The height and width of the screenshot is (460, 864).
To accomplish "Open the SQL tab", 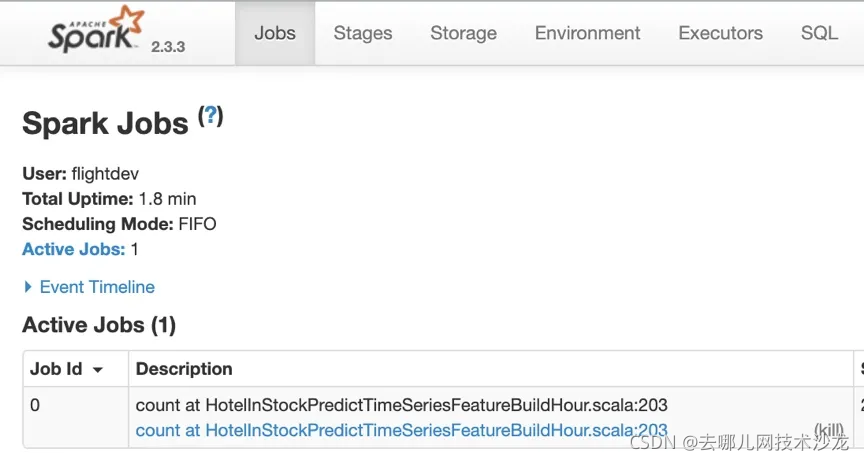I will (x=819, y=33).
